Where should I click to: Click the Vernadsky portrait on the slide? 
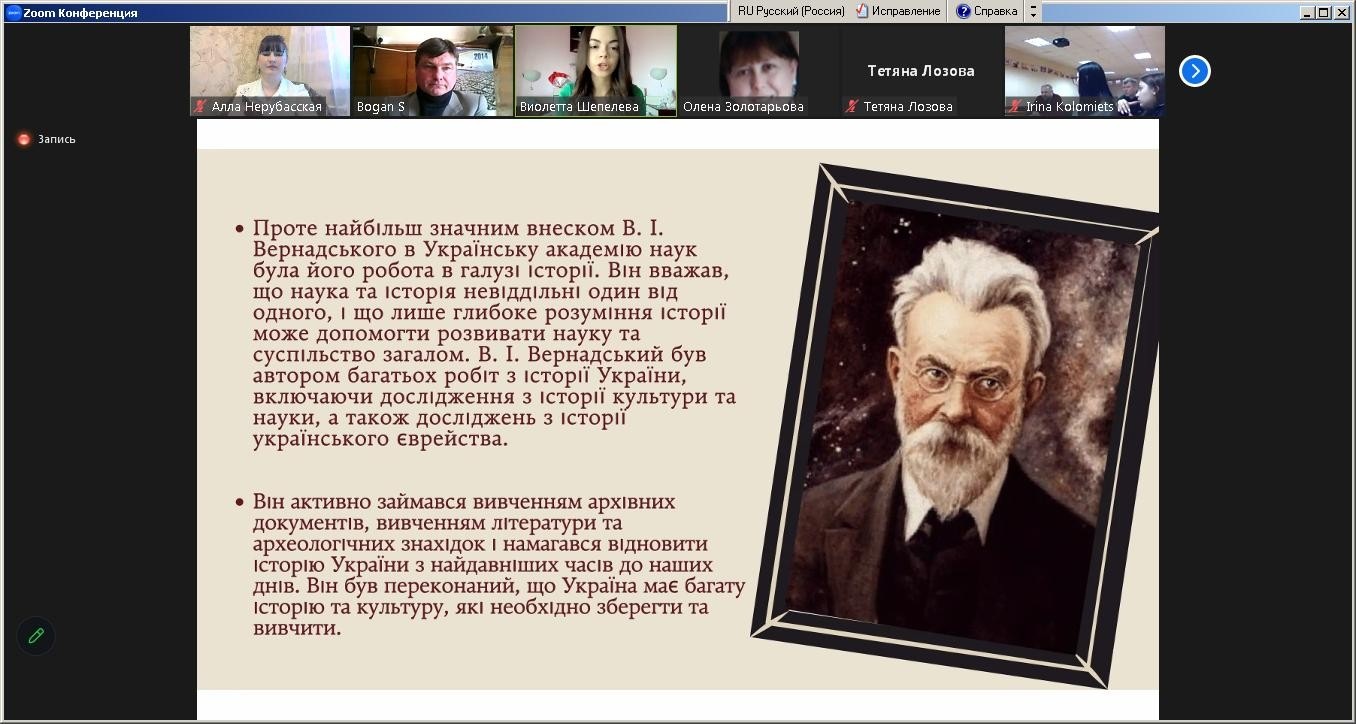pyautogui.click(x=957, y=425)
